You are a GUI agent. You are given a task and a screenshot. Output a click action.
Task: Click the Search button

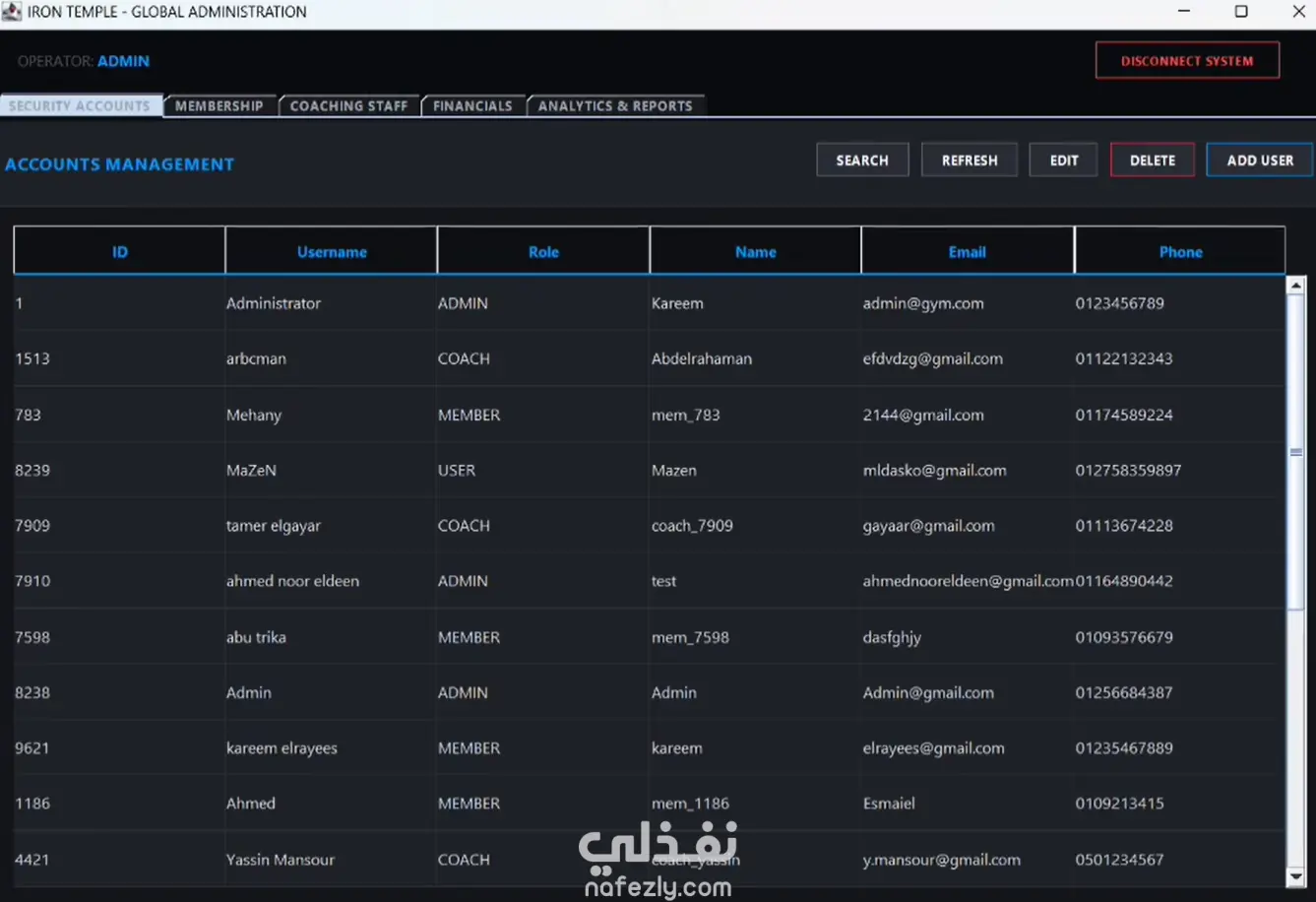pyautogui.click(x=862, y=160)
